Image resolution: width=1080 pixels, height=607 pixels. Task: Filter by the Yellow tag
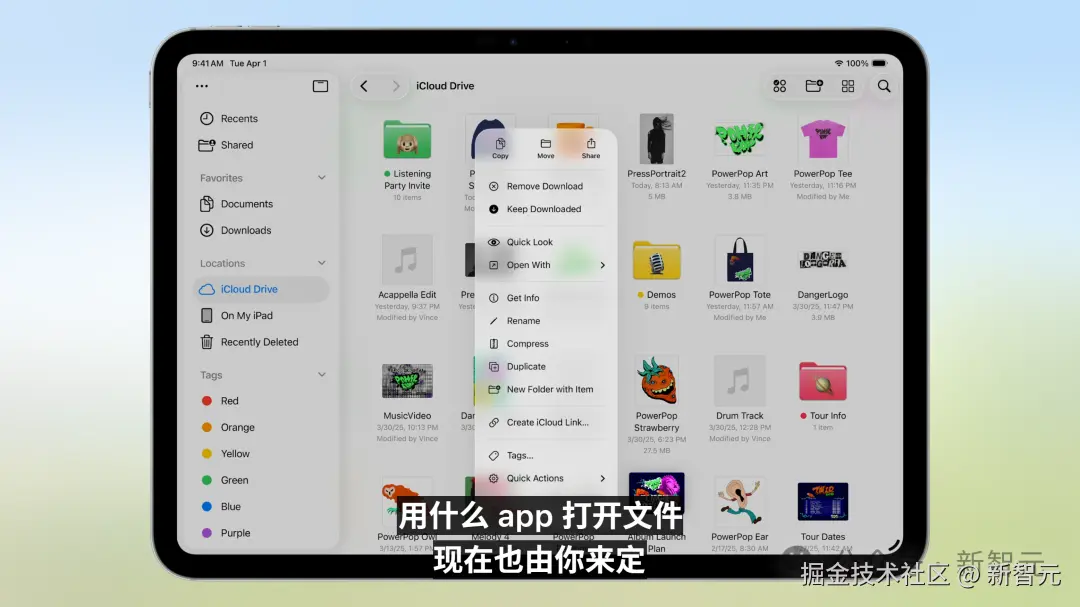pos(262,453)
